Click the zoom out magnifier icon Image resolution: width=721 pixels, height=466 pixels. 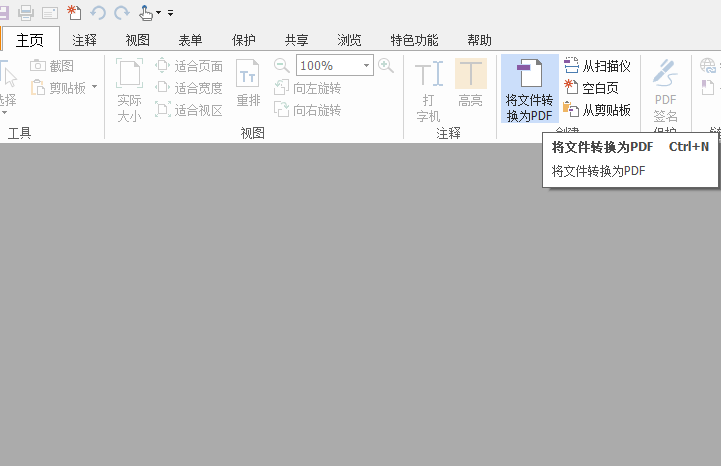coord(281,65)
